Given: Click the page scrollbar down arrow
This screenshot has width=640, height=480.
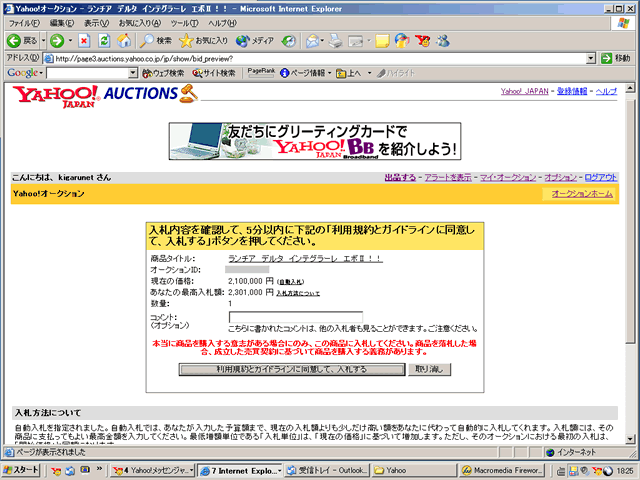Looking at the screenshot, I should [x=630, y=439].
